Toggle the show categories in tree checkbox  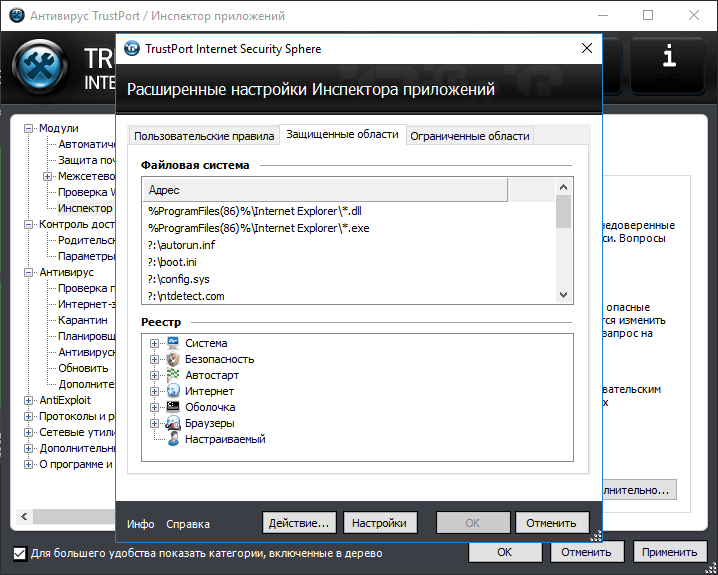tap(19, 553)
